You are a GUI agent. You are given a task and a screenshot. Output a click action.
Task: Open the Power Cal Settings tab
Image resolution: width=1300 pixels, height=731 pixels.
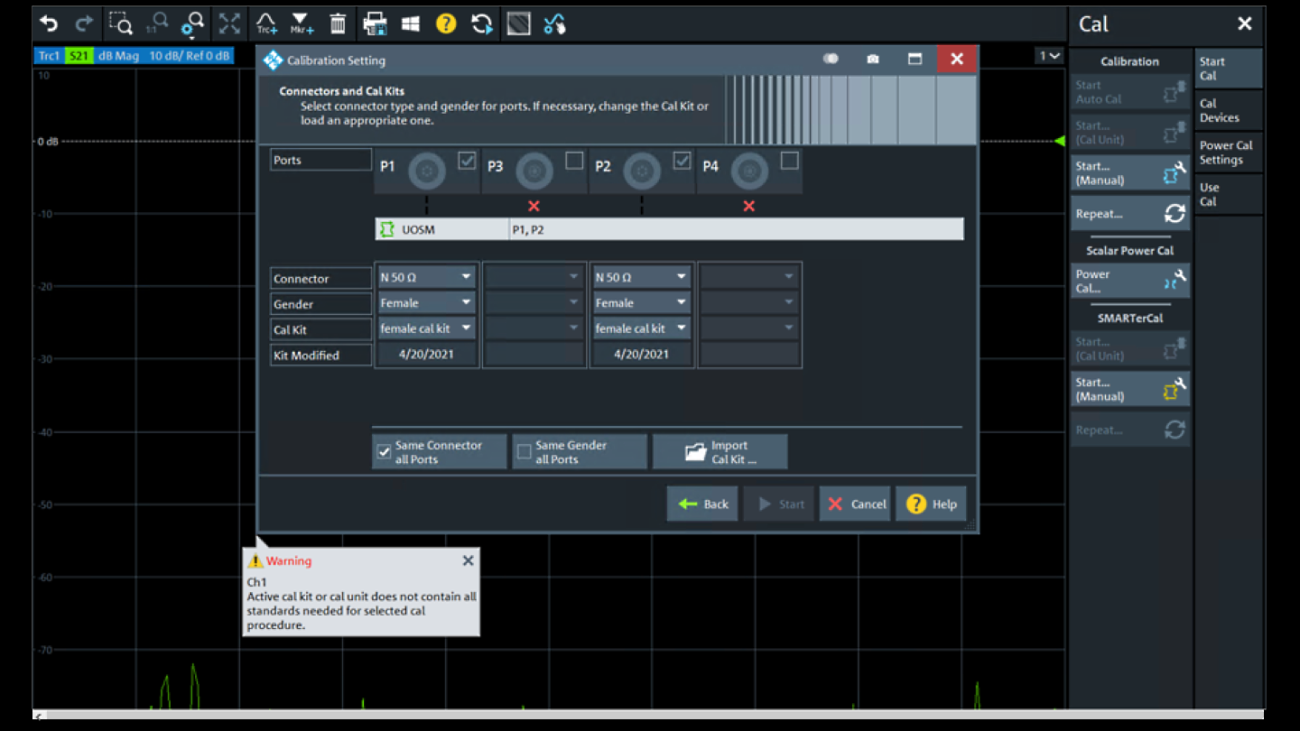pyautogui.click(x=1224, y=152)
